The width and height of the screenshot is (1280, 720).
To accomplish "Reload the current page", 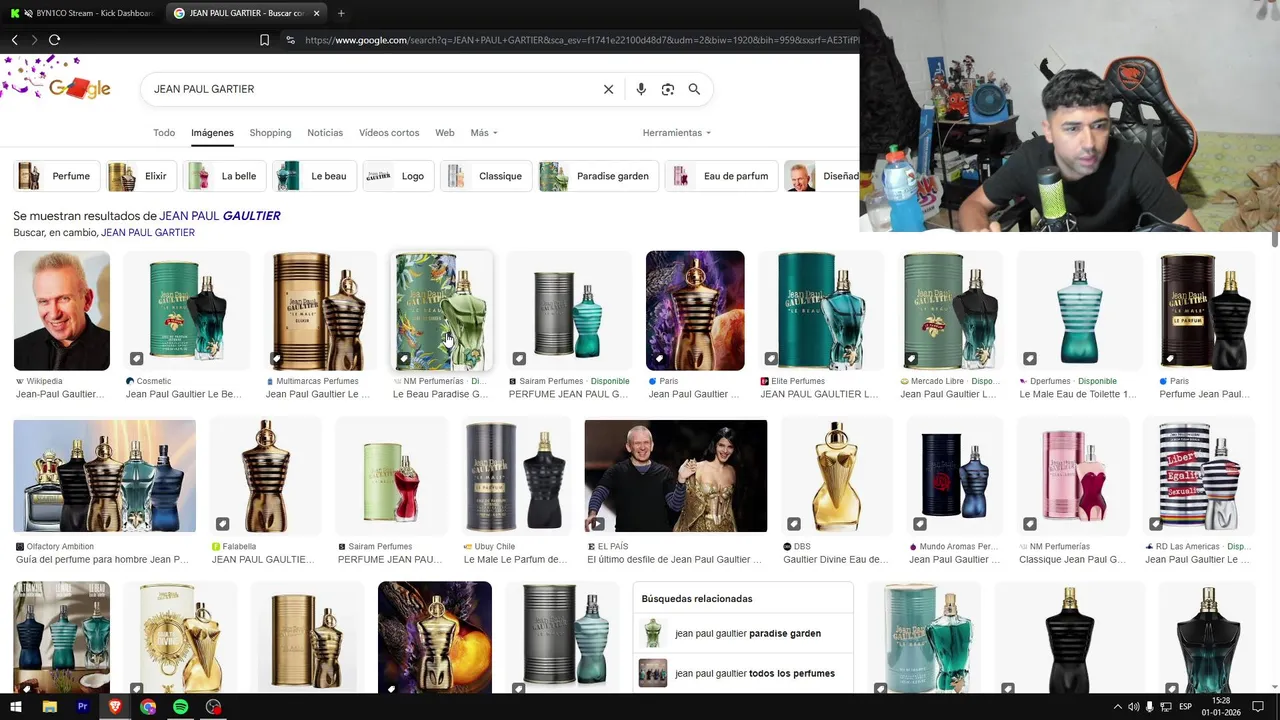I will pyautogui.click(x=54, y=40).
